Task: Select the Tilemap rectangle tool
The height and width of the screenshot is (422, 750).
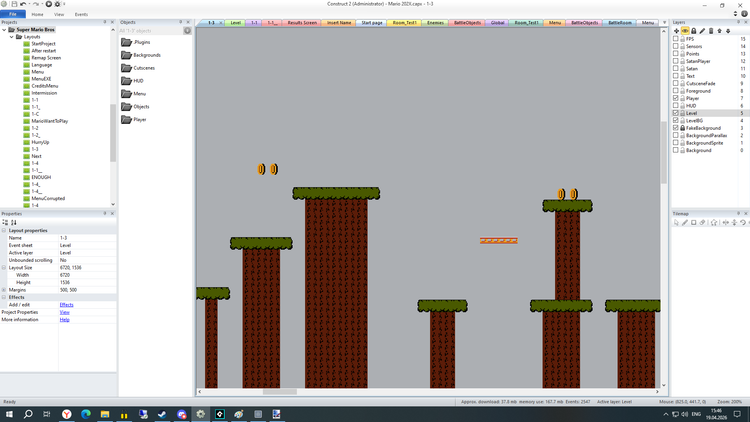Action: pyautogui.click(x=694, y=222)
